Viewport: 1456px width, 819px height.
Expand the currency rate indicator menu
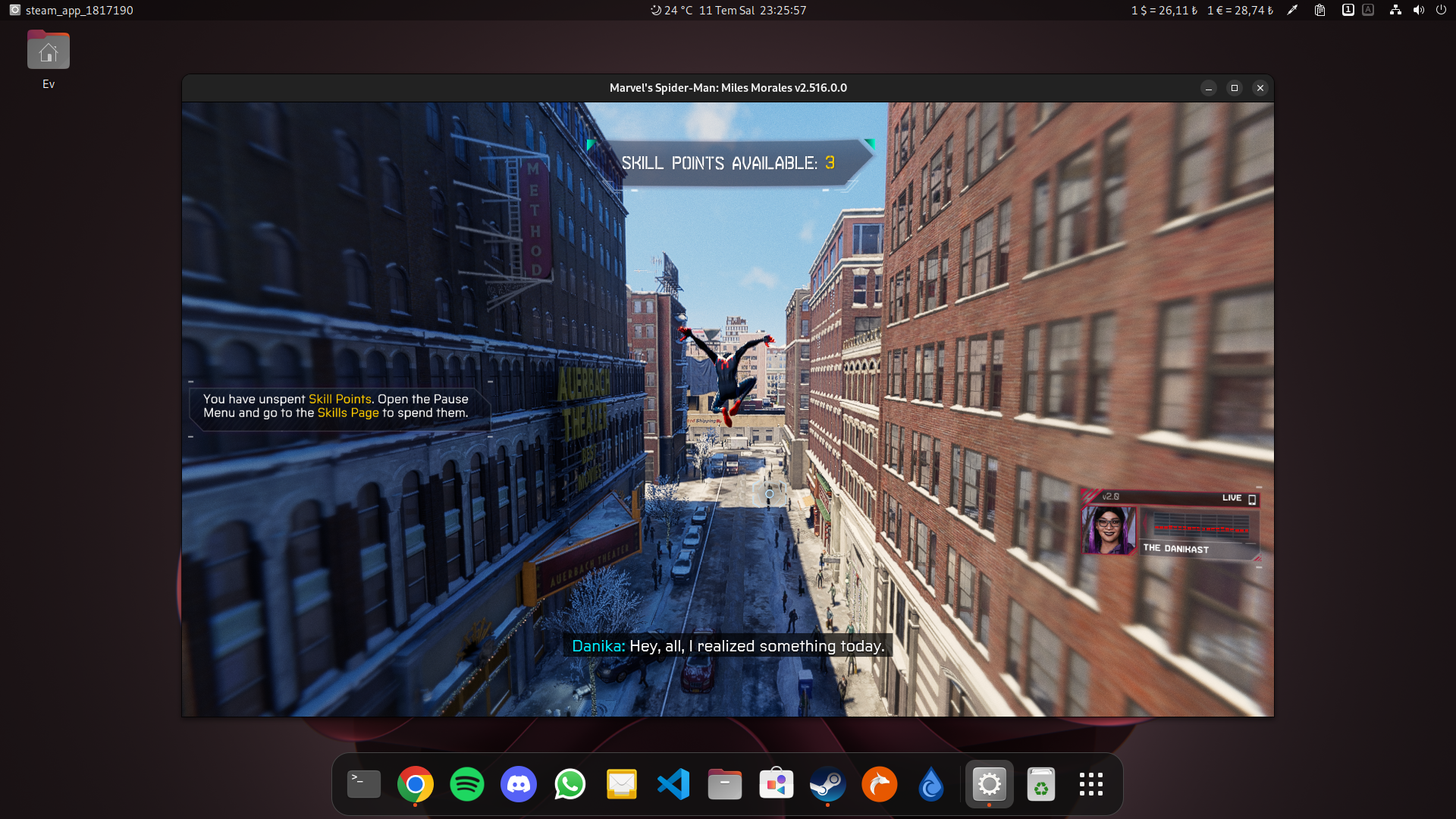coord(1202,10)
